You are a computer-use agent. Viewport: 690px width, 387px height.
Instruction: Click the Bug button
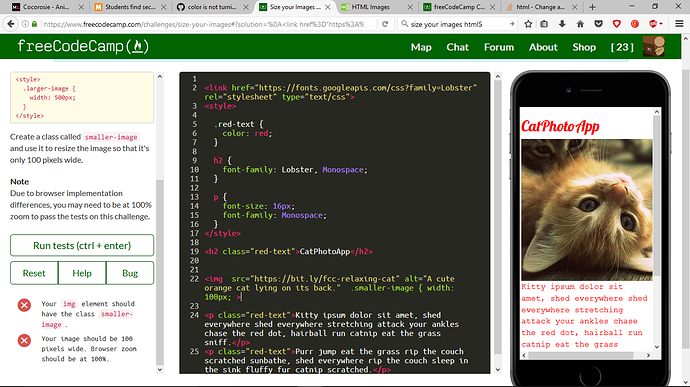coord(130,273)
